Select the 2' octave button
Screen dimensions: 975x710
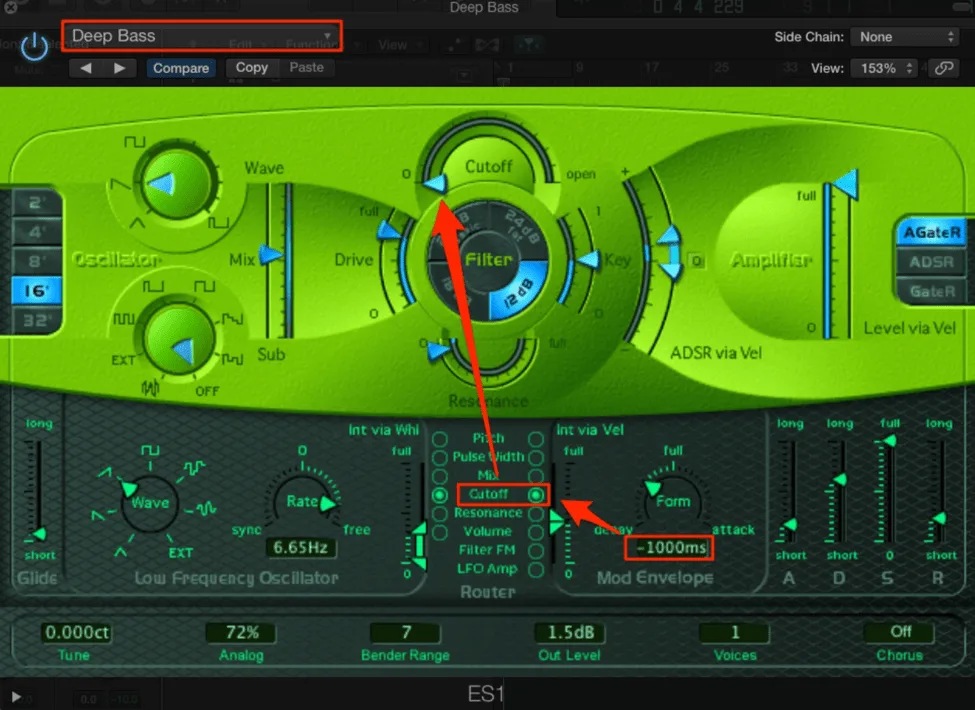pos(36,203)
